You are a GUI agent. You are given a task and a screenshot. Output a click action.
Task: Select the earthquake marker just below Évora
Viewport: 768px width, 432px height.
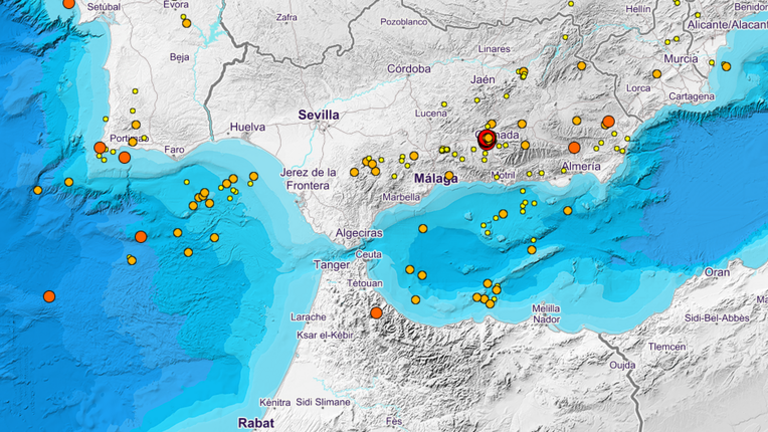click(x=186, y=23)
